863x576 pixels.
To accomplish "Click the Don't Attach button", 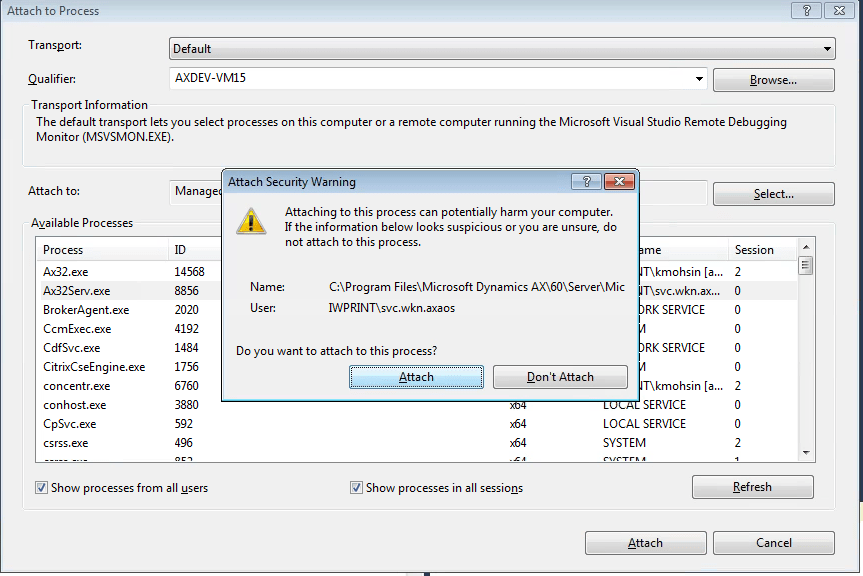I will (560, 377).
